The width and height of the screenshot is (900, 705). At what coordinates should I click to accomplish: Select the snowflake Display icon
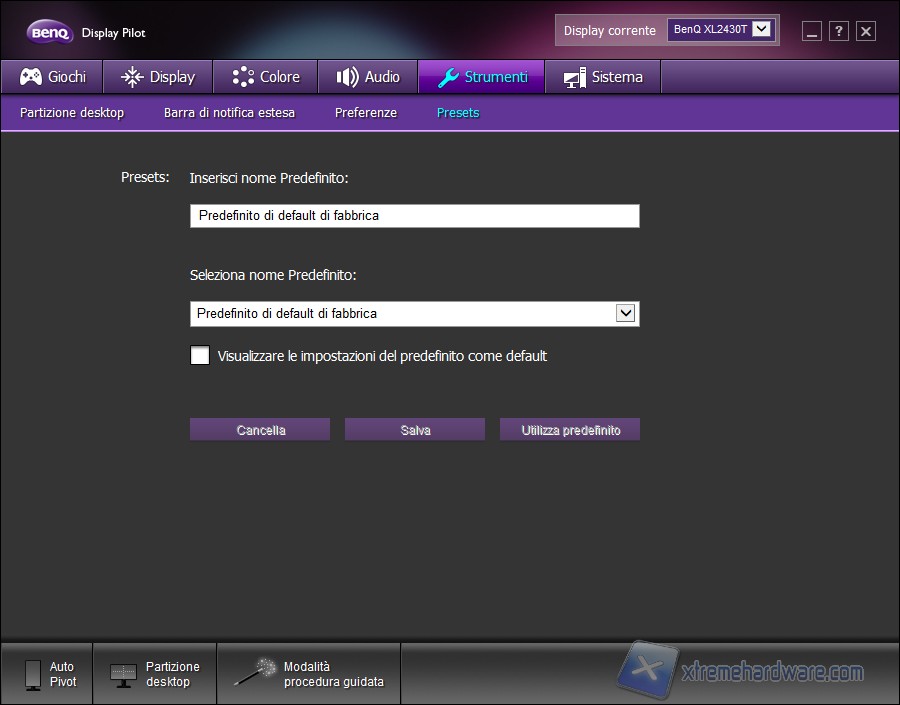click(131, 76)
